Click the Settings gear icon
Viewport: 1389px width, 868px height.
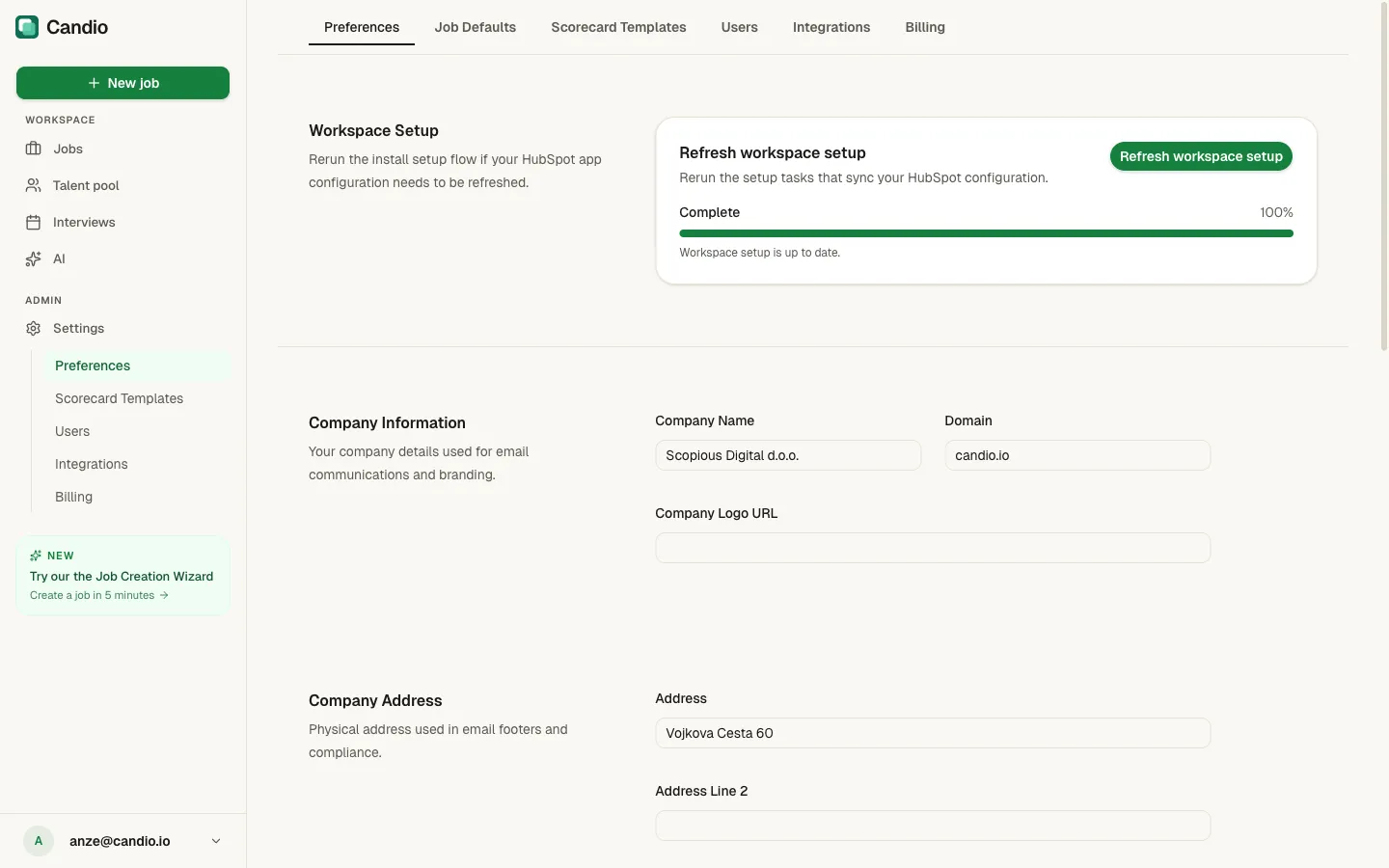click(x=34, y=328)
